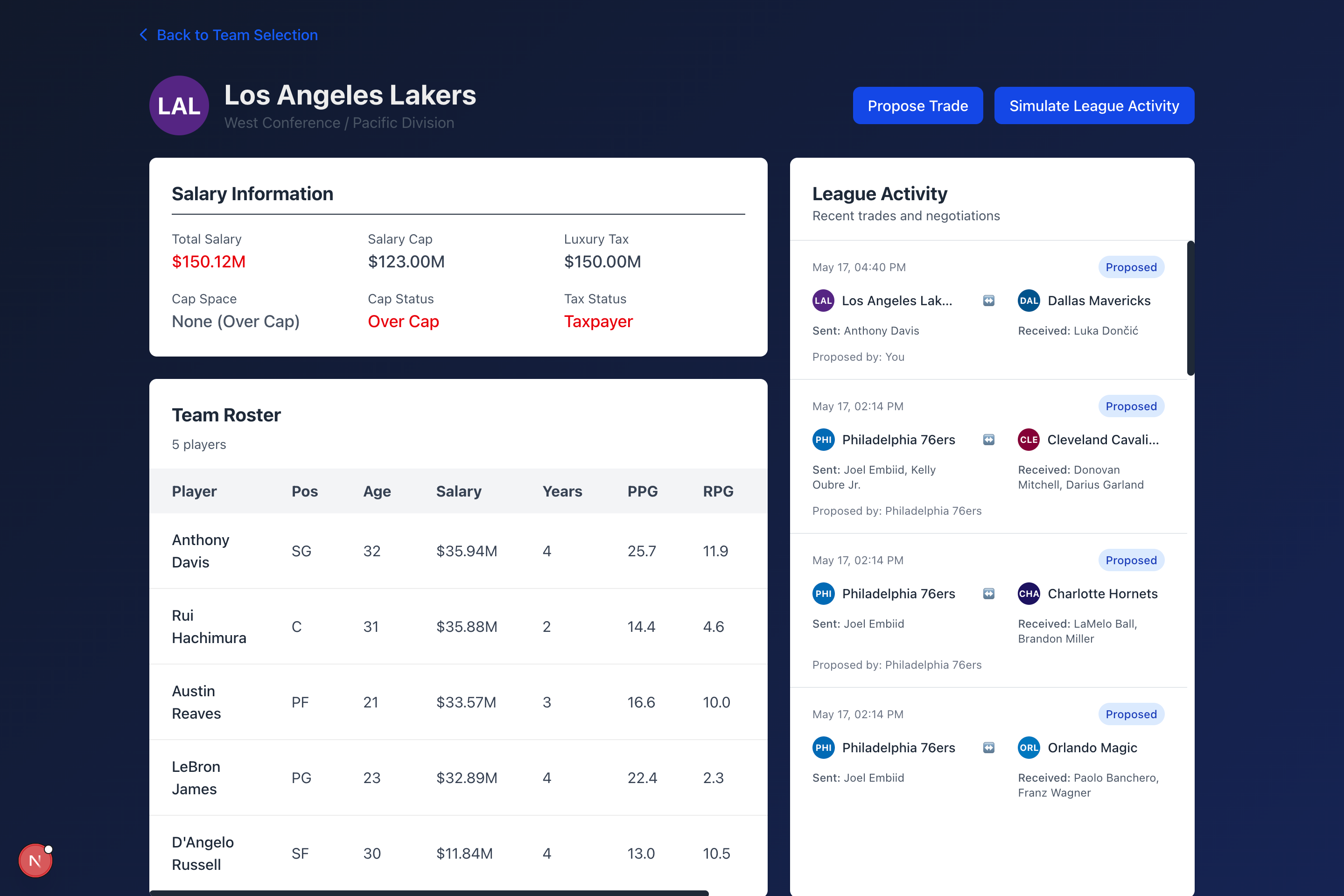This screenshot has width=1344, height=896.
Task: Click the Next.js dev tools badge
Action: point(35,860)
